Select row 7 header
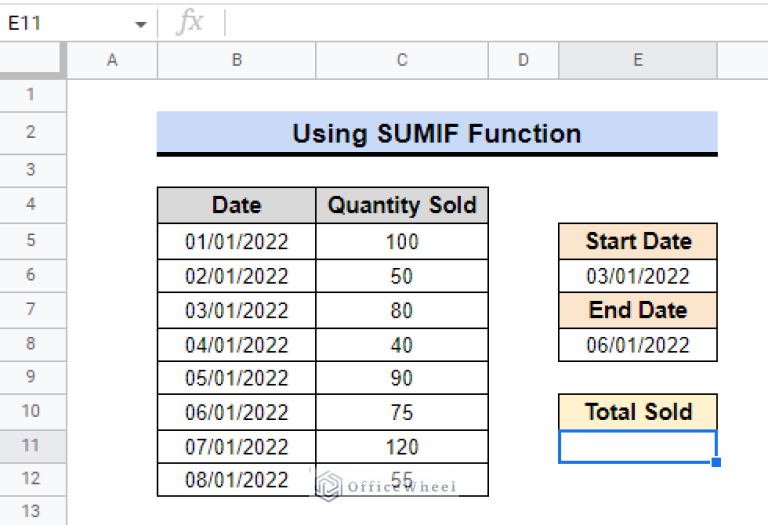This screenshot has width=768, height=525. [32, 310]
